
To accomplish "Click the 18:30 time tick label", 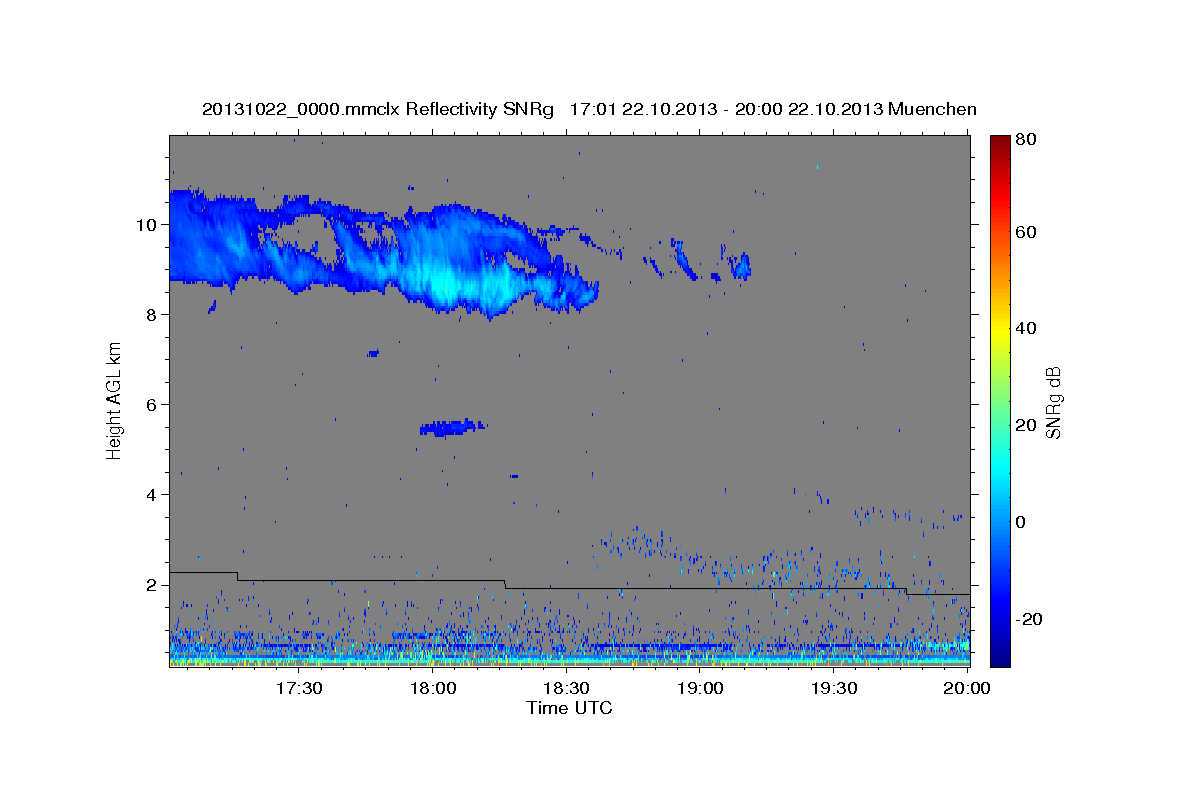I will click(566, 689).
